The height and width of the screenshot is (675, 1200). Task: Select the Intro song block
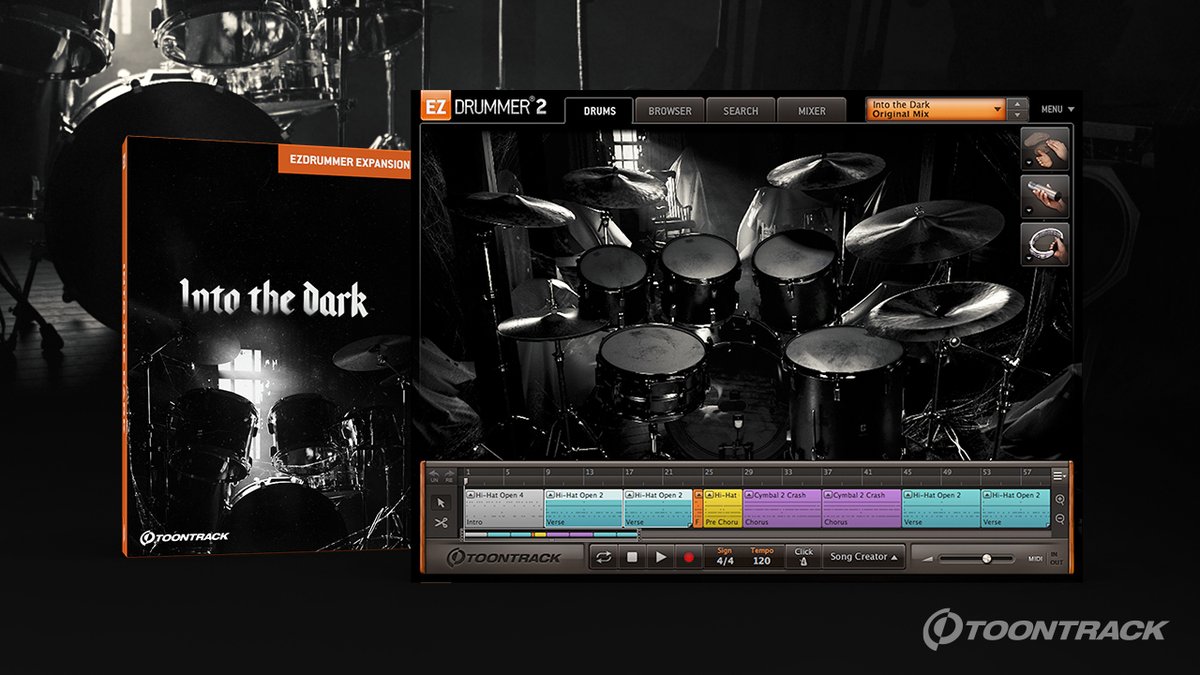tap(504, 508)
